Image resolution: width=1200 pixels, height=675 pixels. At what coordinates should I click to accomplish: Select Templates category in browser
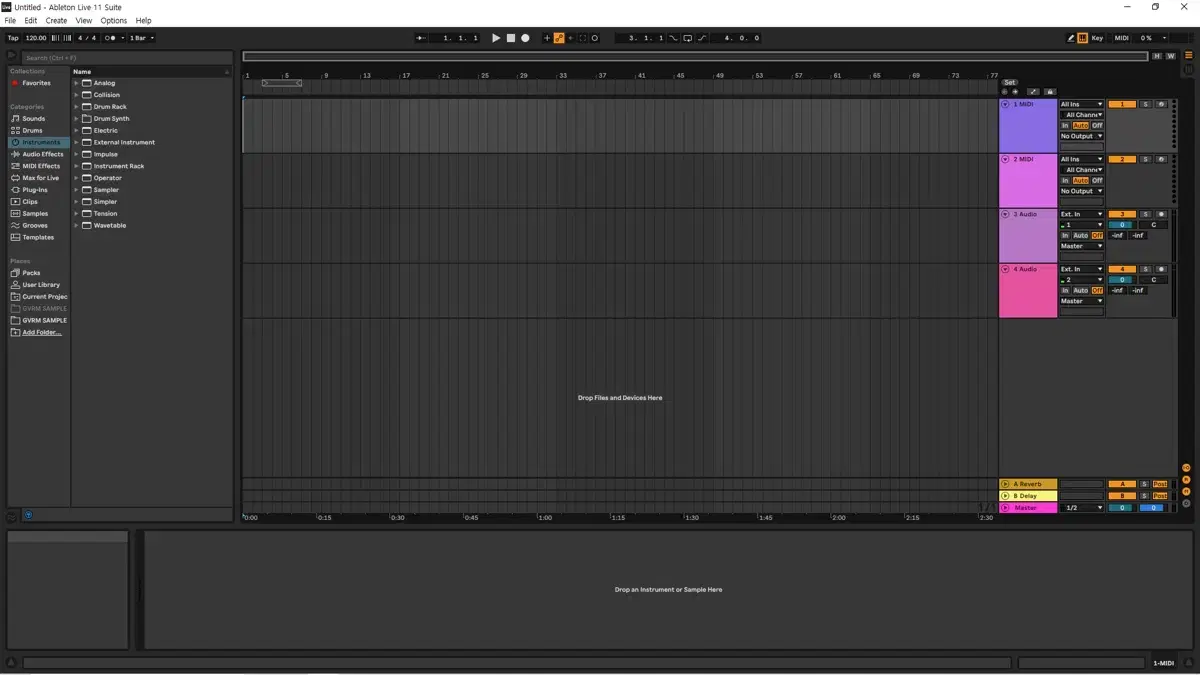(x=38, y=238)
